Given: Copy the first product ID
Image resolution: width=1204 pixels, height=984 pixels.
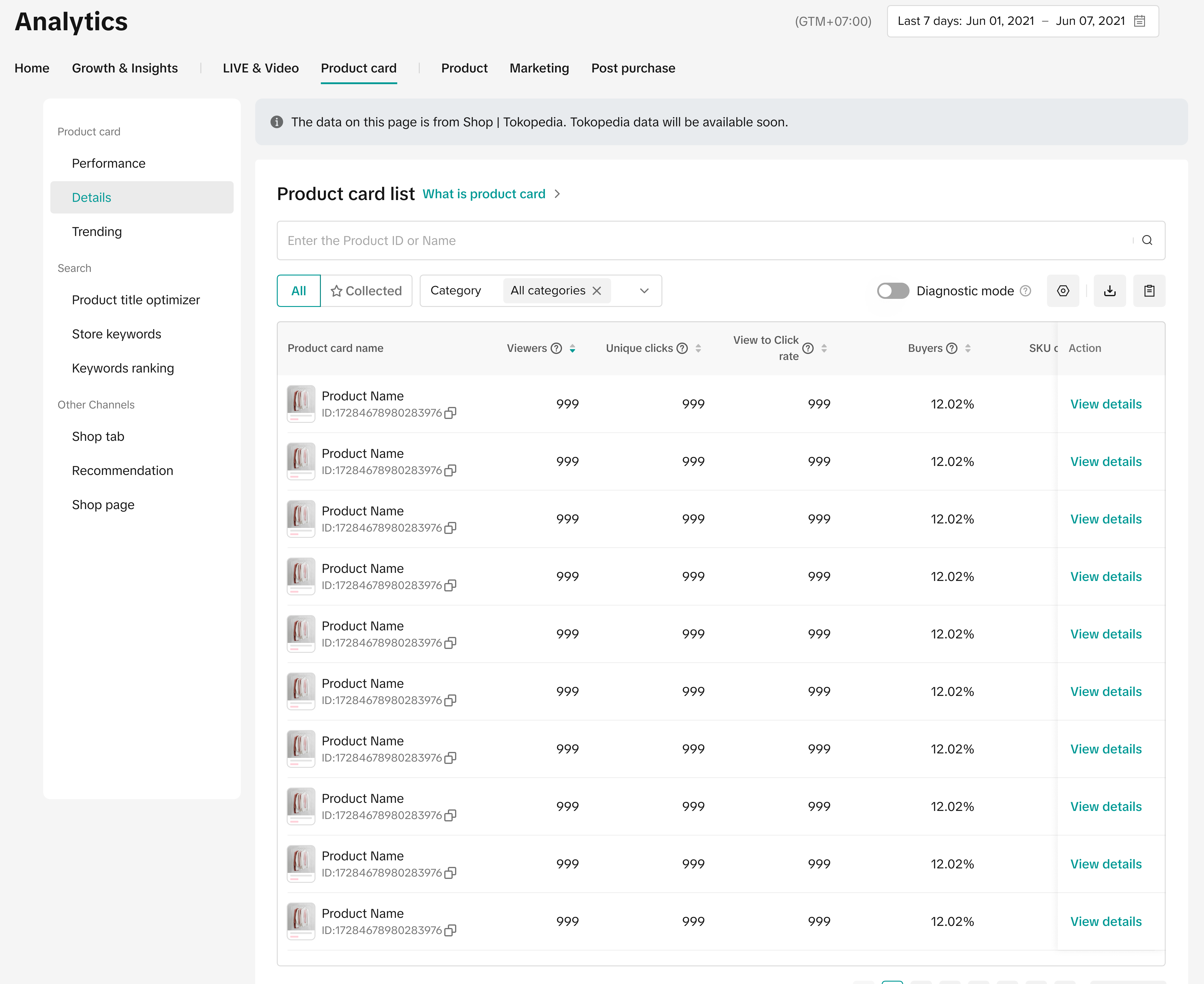Looking at the screenshot, I should point(450,413).
